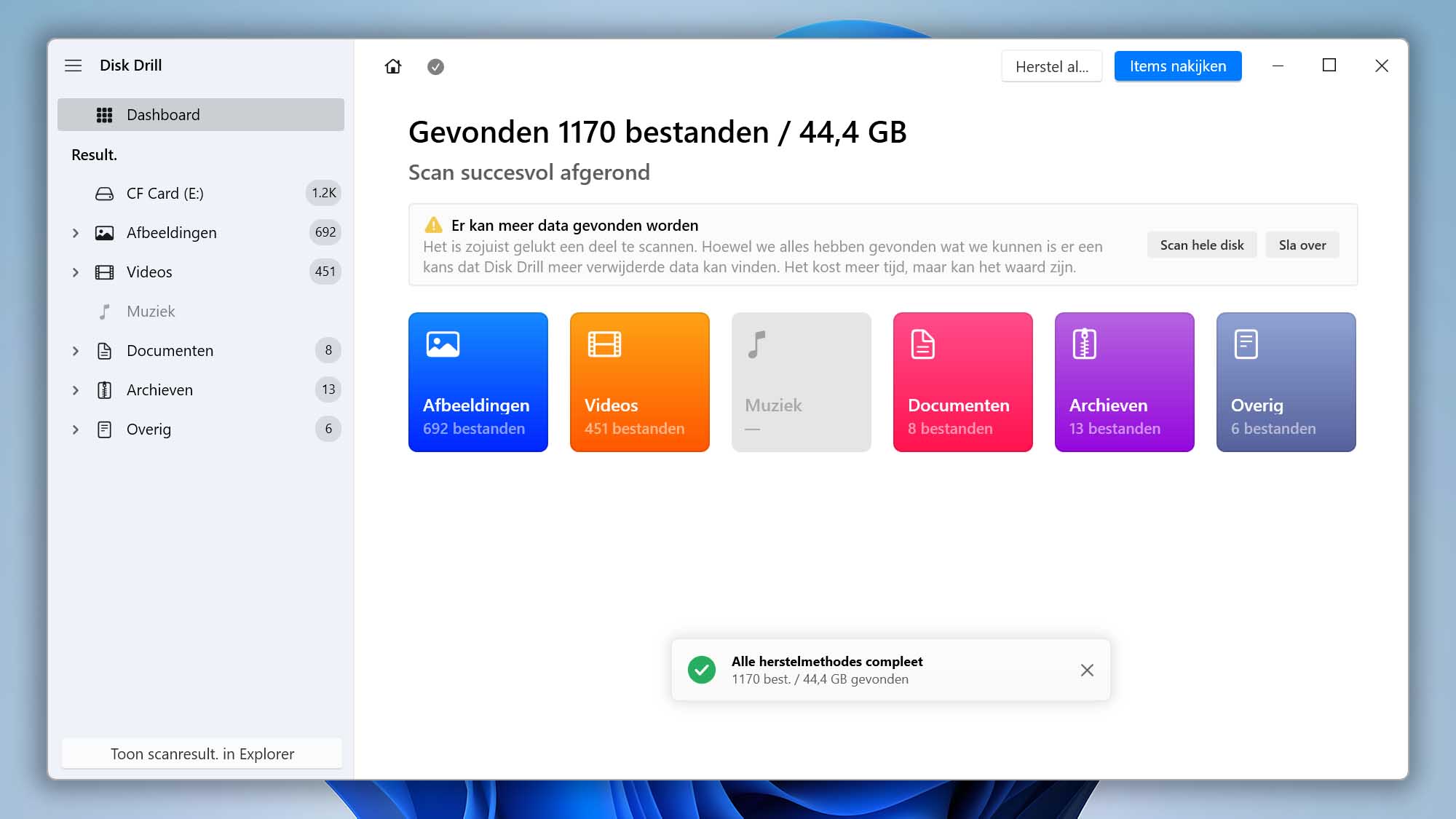Click the Archieven zip icon in sidebar
Screen dimensions: 1456x819
[x=104, y=390]
